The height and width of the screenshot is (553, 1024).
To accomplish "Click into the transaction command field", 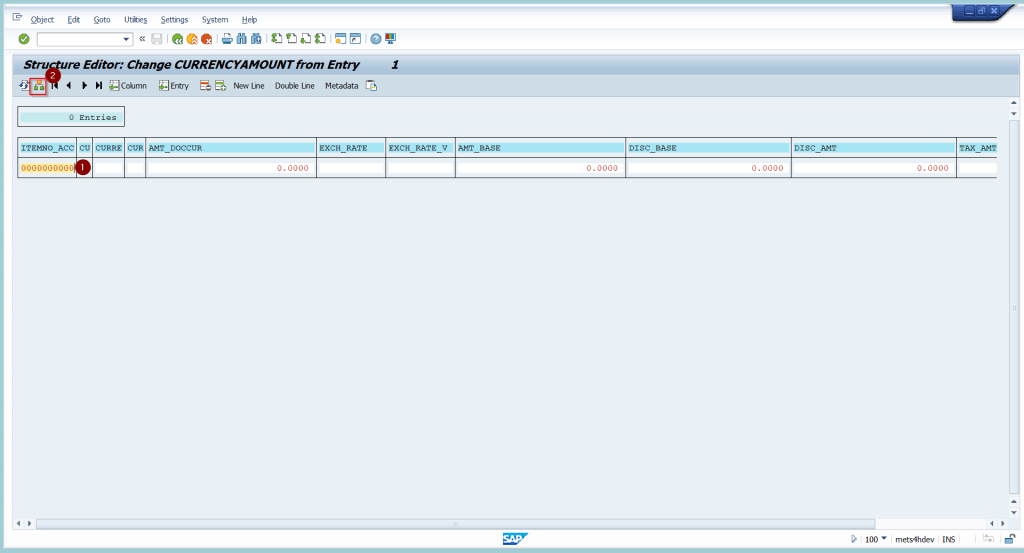I will [80, 39].
